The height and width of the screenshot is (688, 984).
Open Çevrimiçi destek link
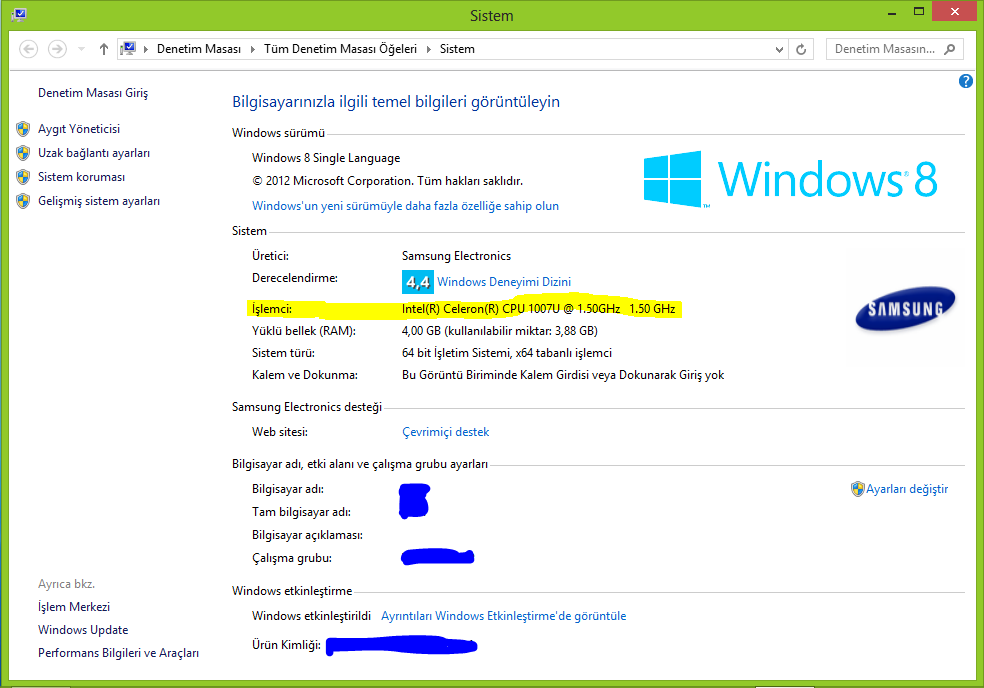tap(446, 432)
